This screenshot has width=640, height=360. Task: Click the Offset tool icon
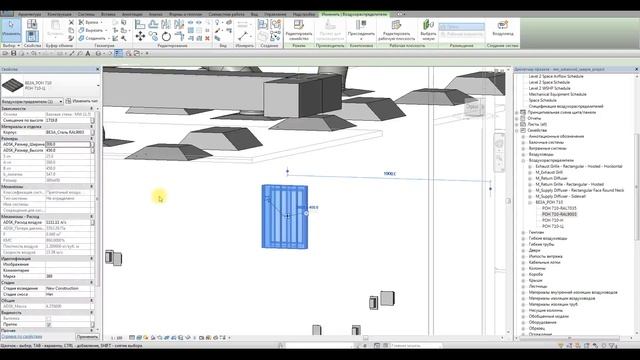point(153,24)
